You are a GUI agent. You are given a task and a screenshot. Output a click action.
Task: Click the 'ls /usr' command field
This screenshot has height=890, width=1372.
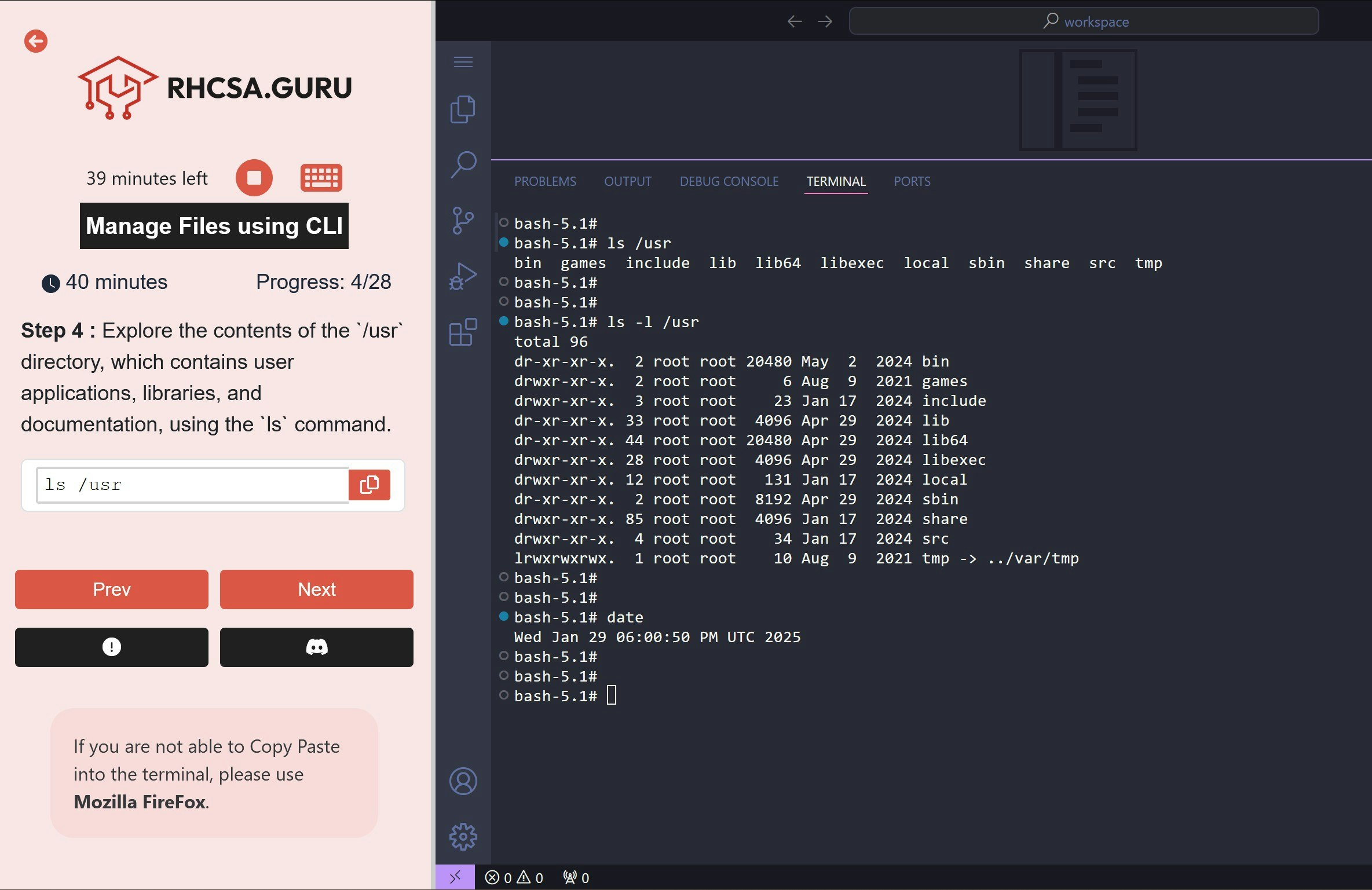click(x=192, y=485)
